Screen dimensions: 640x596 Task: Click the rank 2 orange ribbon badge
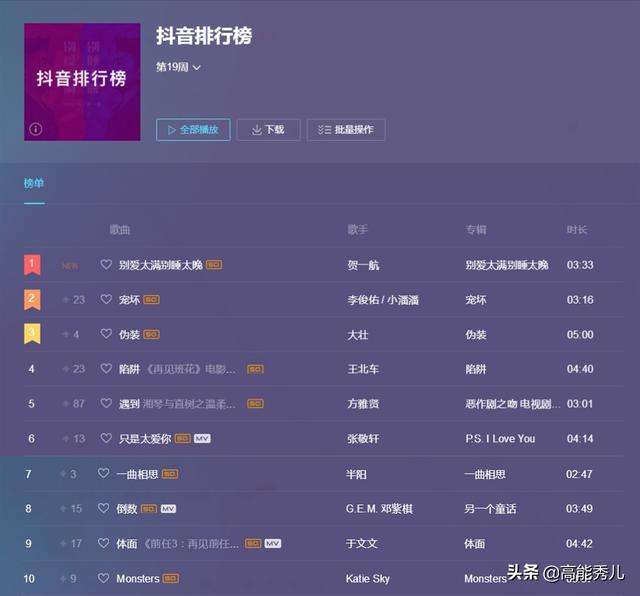(32, 300)
